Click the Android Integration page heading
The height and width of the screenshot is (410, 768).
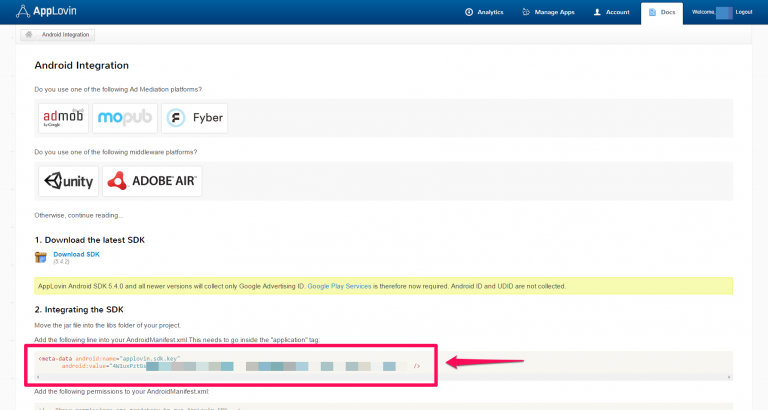[x=81, y=65]
